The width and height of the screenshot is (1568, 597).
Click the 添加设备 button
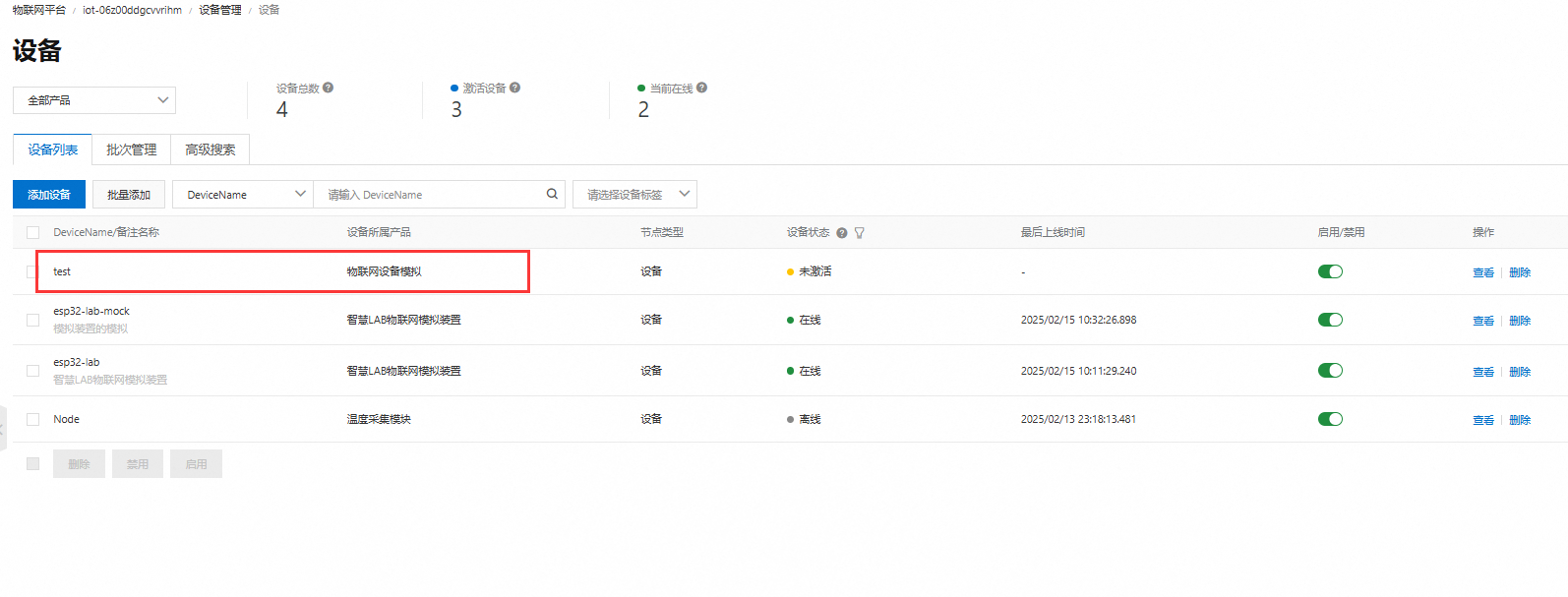49,195
